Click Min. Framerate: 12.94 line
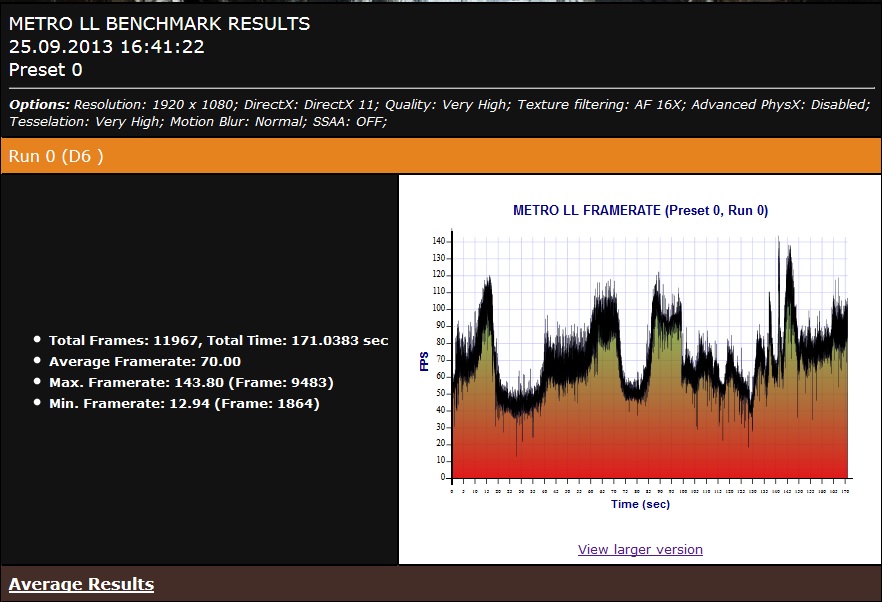The image size is (882, 602). 184,404
